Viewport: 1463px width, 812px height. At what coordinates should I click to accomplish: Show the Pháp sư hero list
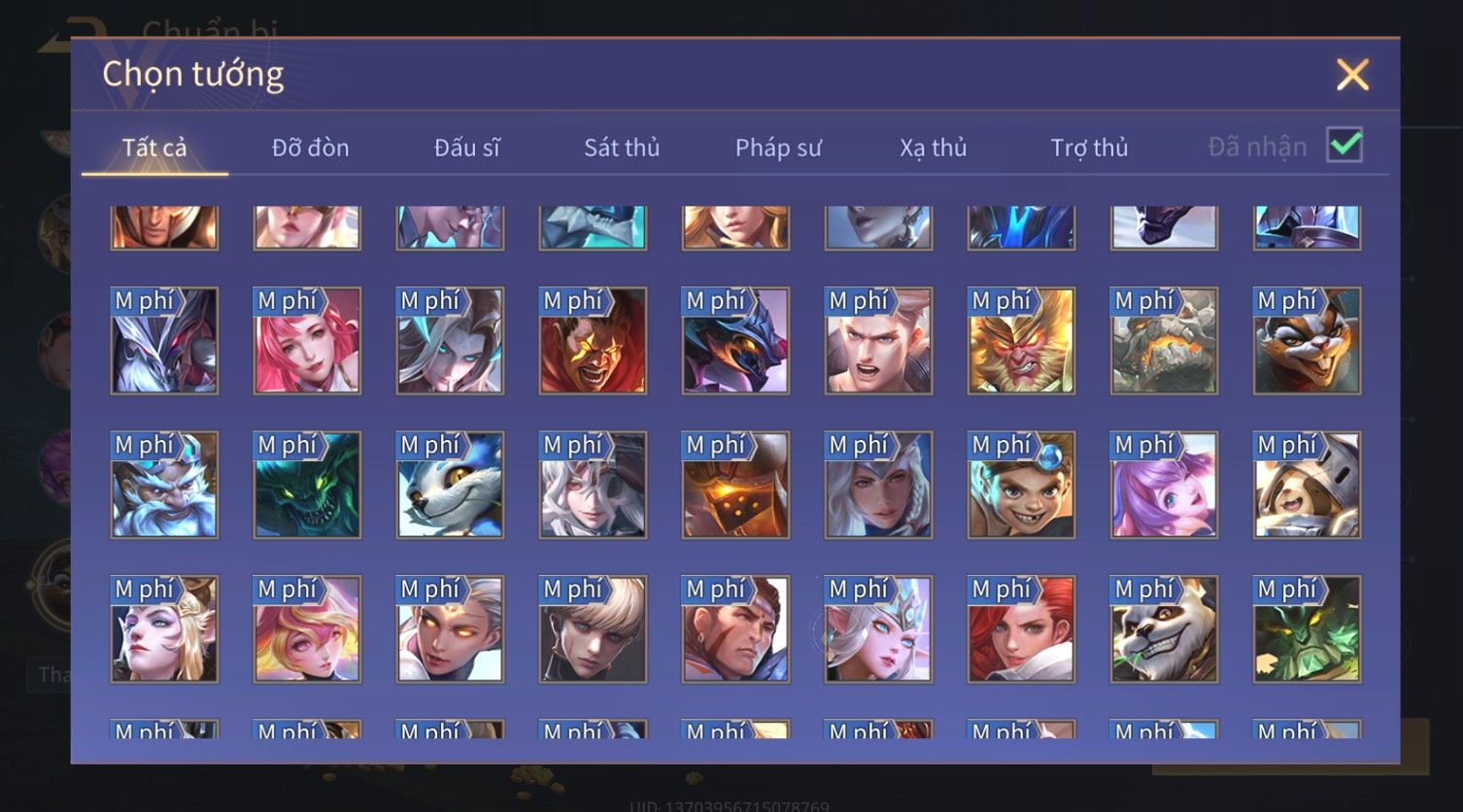click(778, 148)
